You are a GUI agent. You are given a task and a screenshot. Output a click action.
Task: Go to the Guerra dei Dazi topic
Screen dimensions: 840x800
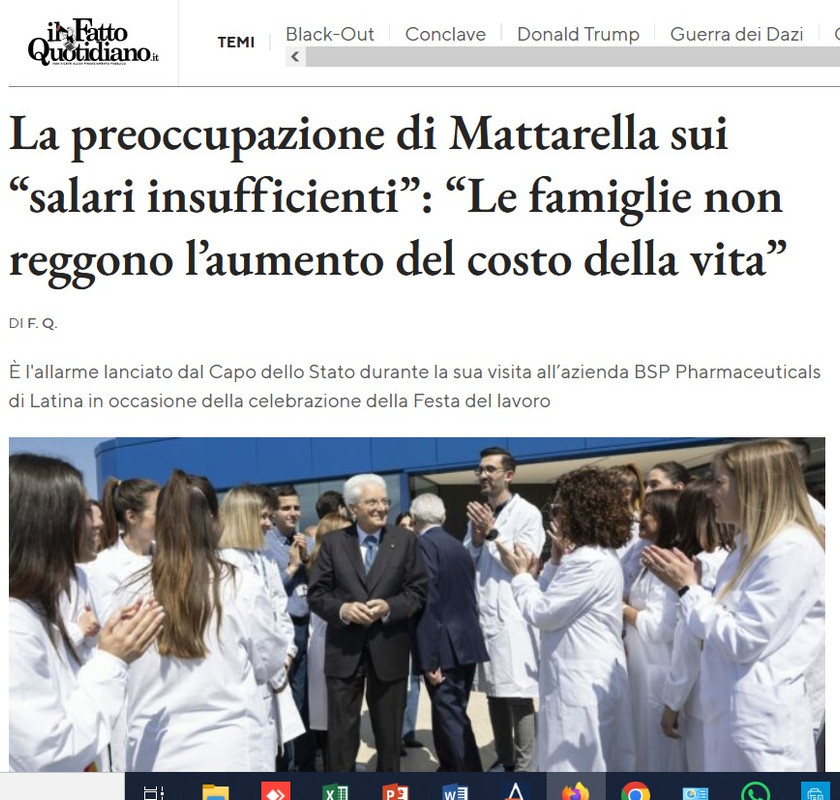pos(736,34)
